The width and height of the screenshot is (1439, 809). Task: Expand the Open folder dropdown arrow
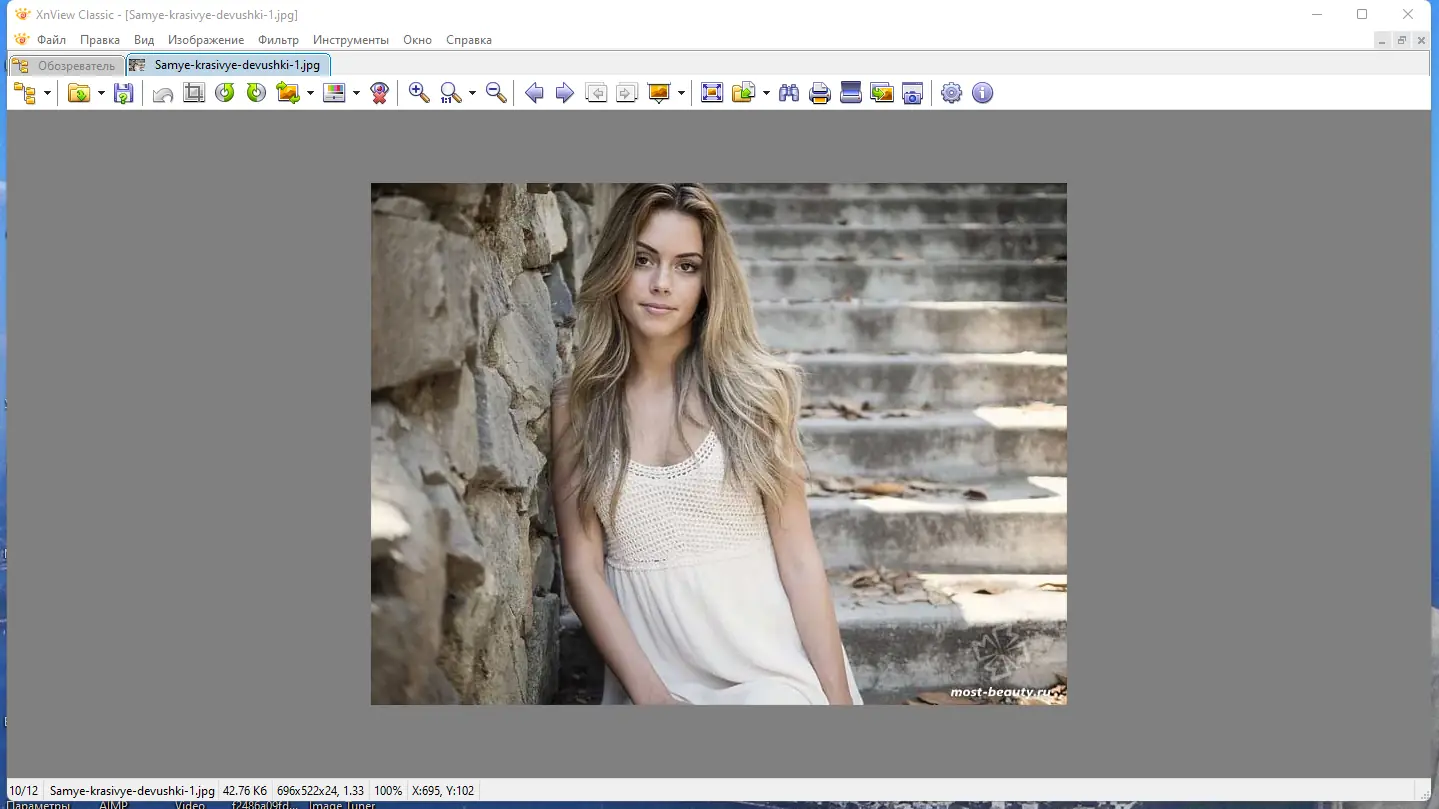101,93
